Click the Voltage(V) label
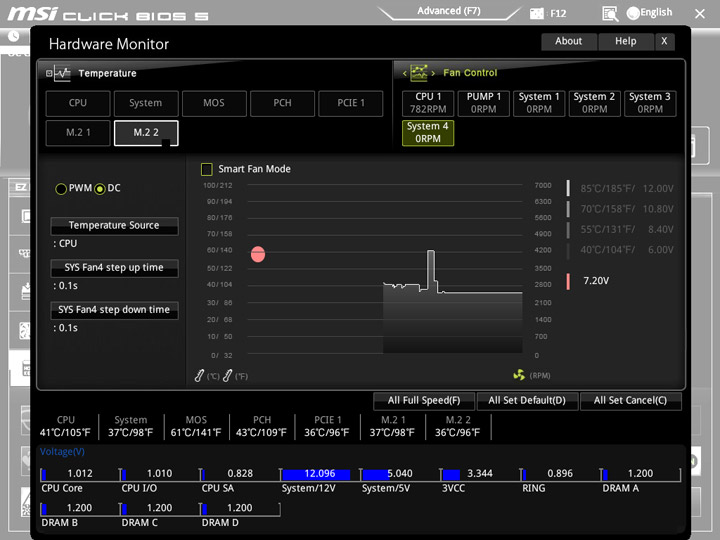 click(x=62, y=452)
